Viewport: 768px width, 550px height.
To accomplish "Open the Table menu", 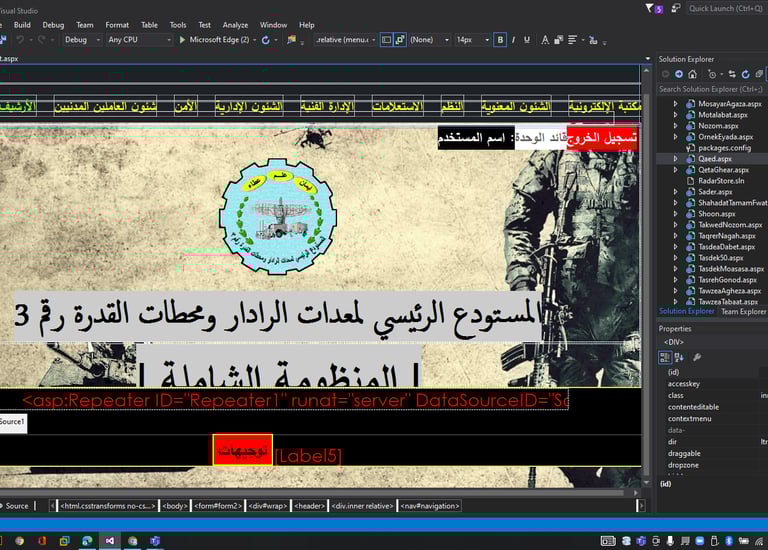I will 149,25.
